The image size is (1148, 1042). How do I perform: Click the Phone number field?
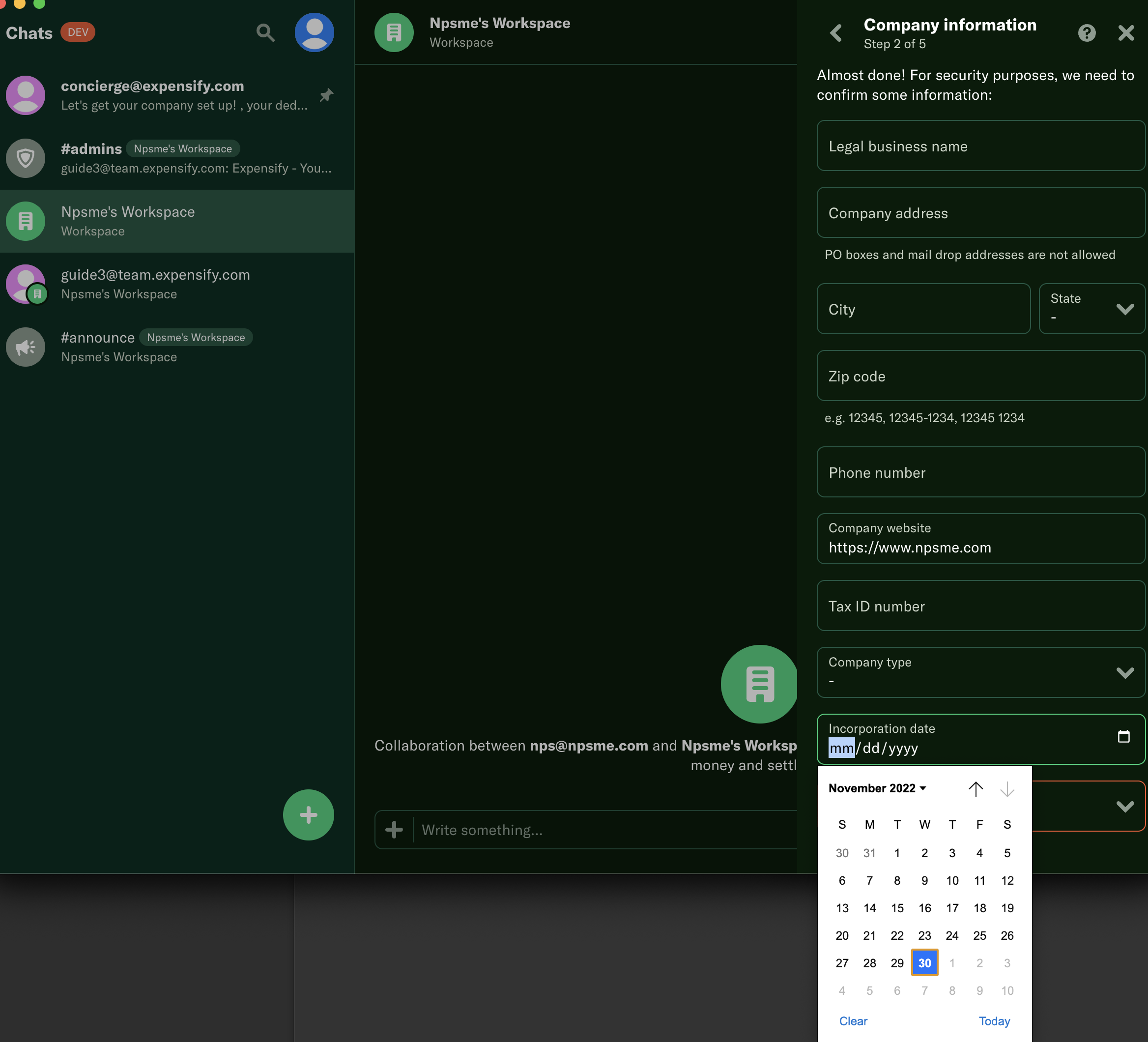980,471
